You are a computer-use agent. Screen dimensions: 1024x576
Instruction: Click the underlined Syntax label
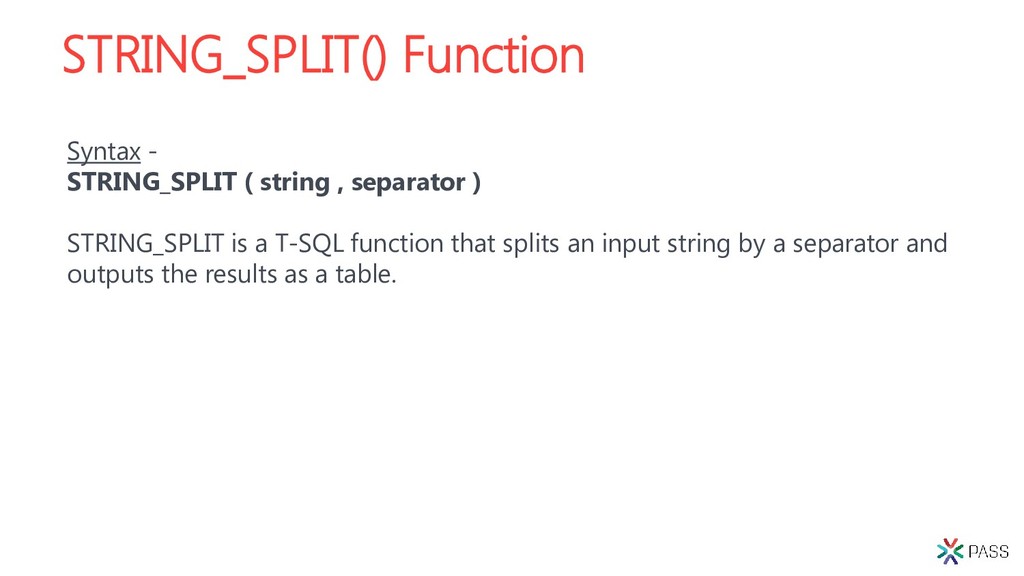coord(104,152)
